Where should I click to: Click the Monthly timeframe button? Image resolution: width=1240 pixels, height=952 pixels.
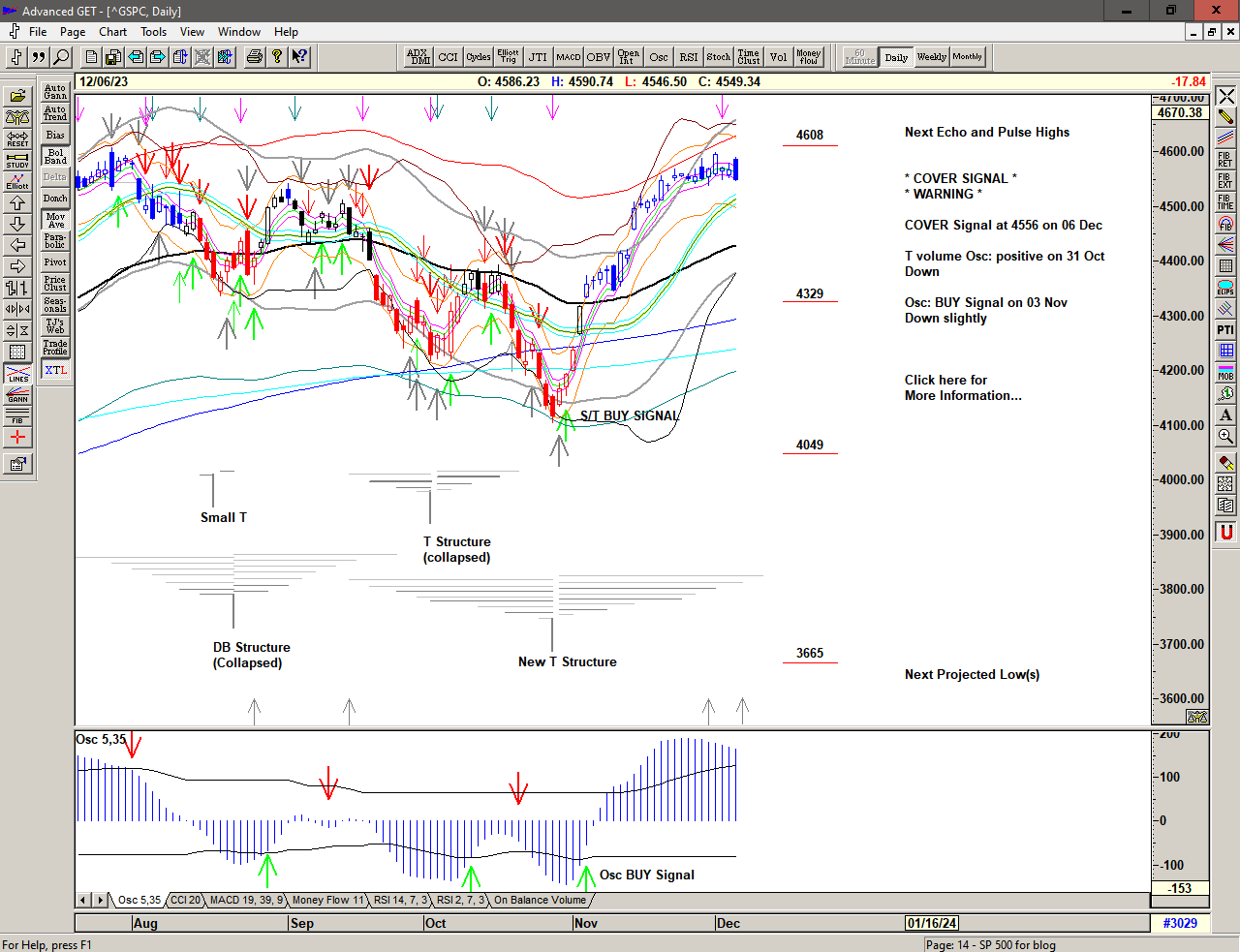click(967, 57)
